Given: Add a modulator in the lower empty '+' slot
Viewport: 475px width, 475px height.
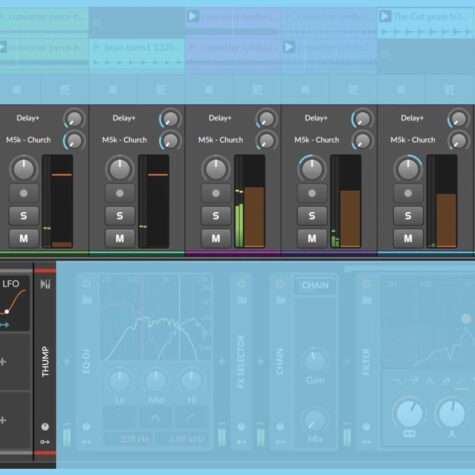Looking at the screenshot, I should (x=3, y=420).
